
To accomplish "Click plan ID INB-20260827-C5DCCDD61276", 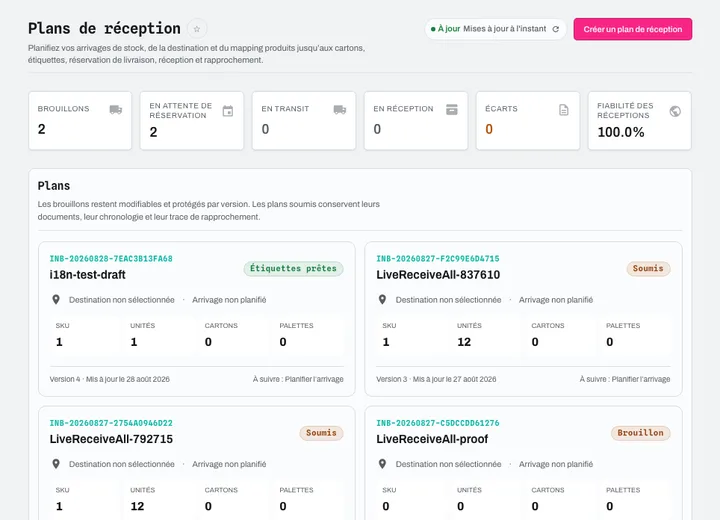I will (x=438, y=423).
